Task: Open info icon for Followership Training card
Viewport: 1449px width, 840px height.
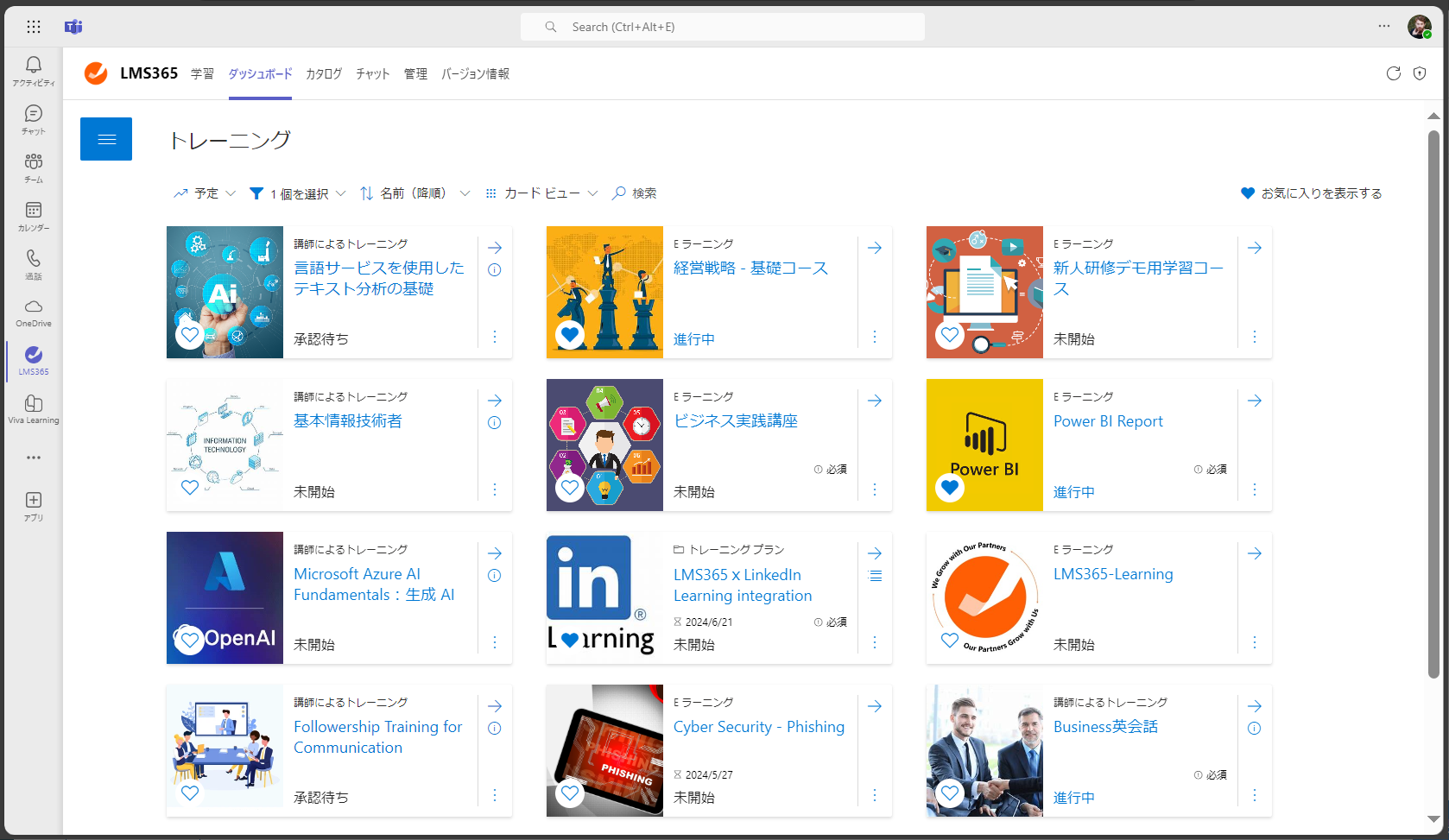Action: [x=495, y=728]
